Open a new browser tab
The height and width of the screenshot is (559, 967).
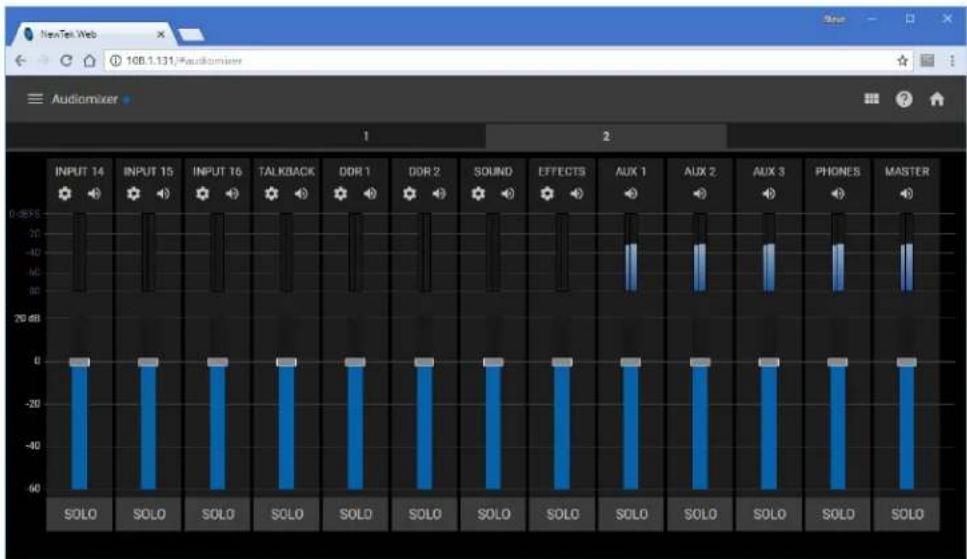(x=191, y=35)
